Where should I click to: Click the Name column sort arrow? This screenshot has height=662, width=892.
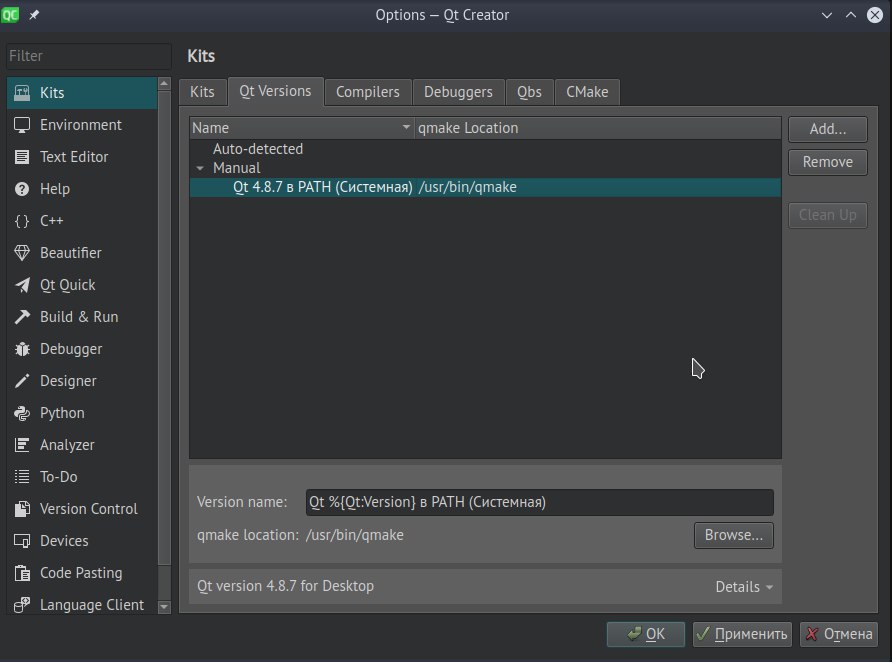[406, 127]
